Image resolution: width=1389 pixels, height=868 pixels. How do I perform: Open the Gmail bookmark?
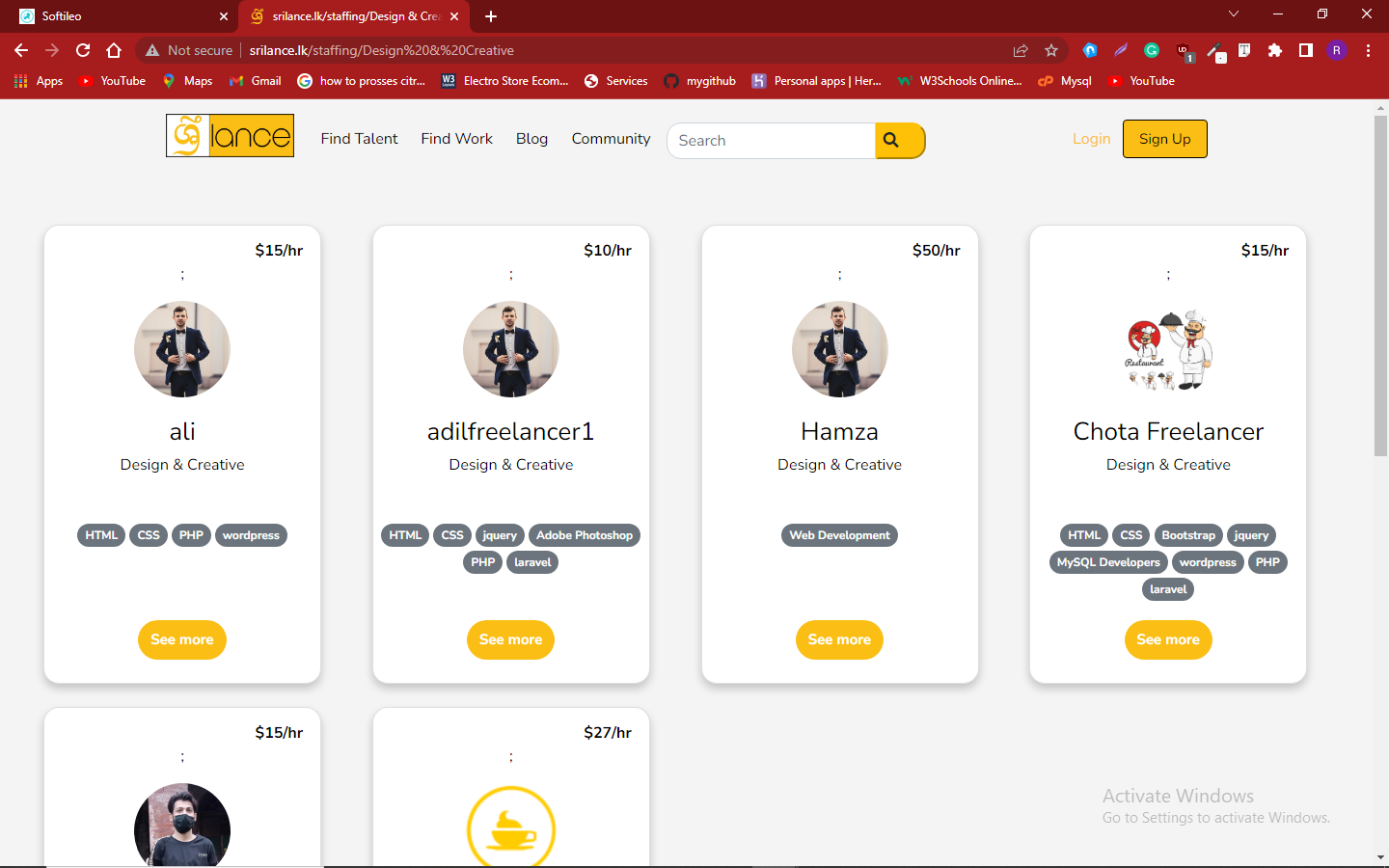click(x=256, y=81)
